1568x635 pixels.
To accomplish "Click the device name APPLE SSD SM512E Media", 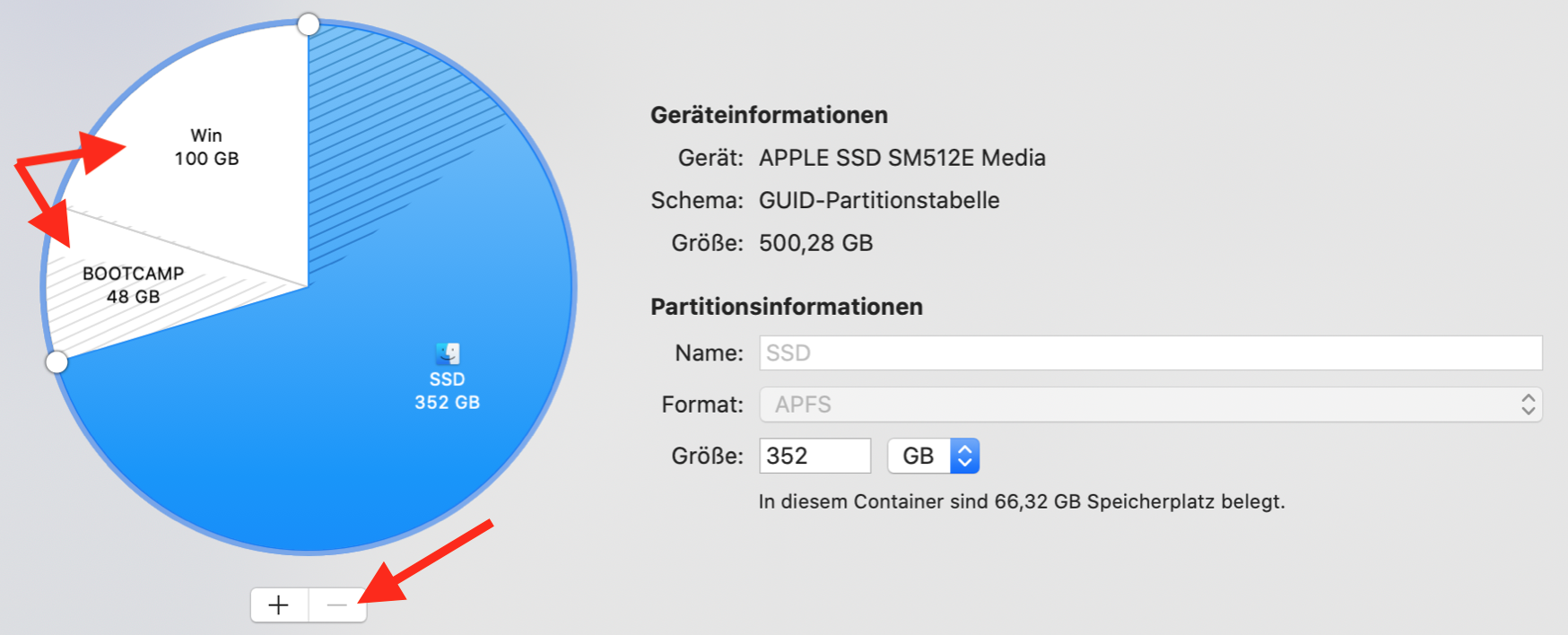I will (x=902, y=158).
